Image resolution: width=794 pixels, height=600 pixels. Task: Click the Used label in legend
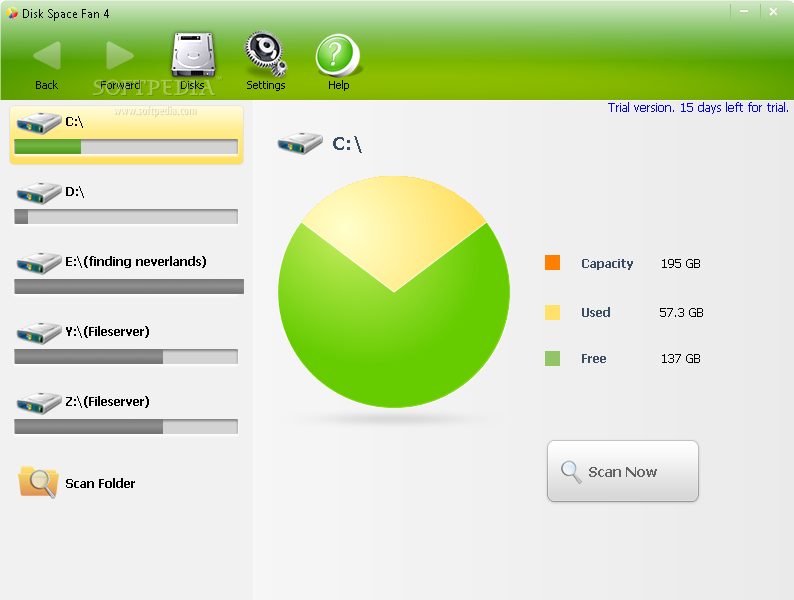coord(596,312)
